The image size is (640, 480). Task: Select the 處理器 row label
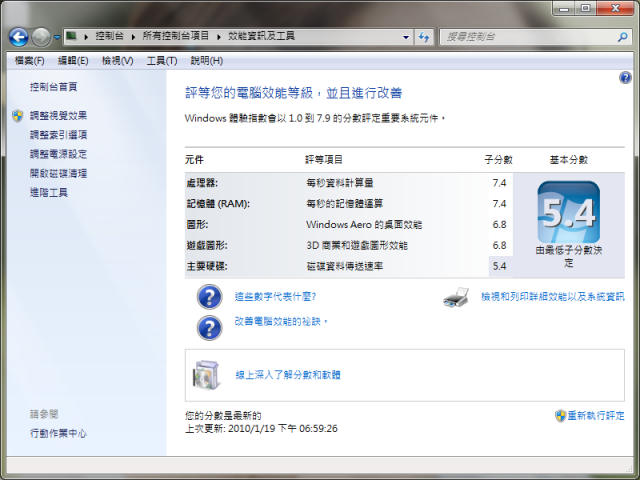pyautogui.click(x=202, y=183)
